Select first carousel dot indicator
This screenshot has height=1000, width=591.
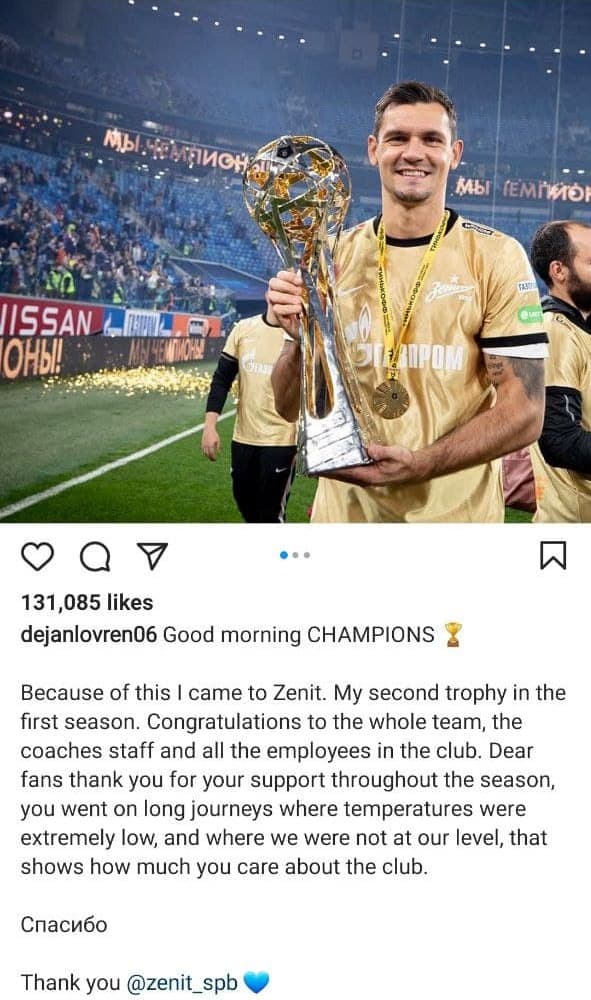coord(284,555)
